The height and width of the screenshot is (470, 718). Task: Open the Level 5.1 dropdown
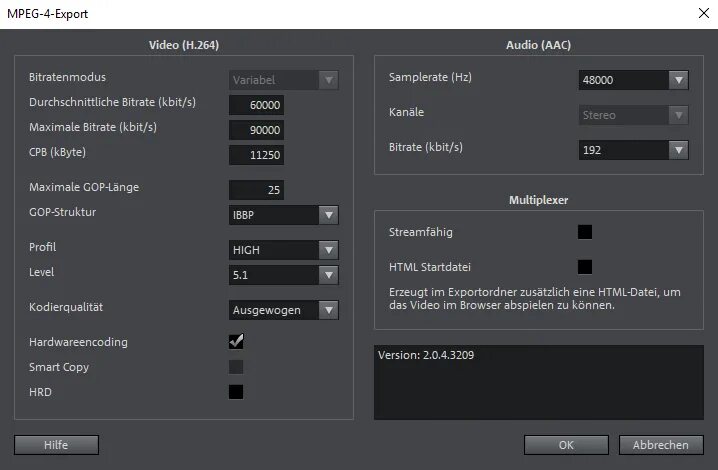click(283, 275)
